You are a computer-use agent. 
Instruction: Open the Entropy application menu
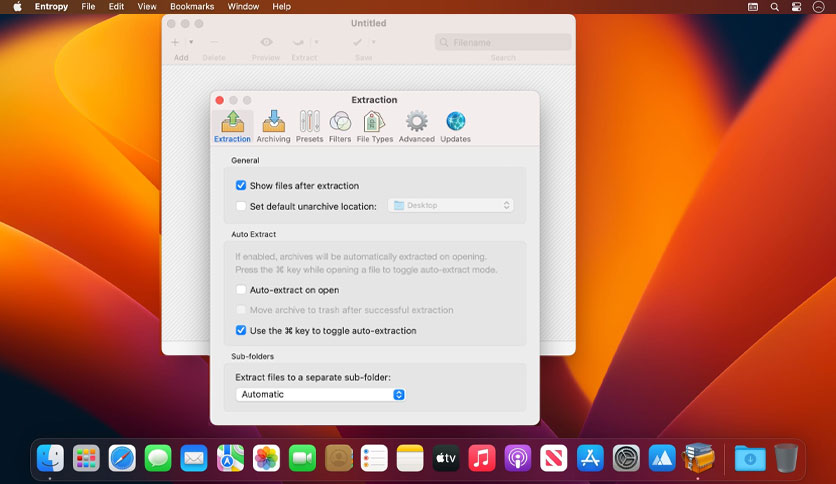(x=51, y=6)
